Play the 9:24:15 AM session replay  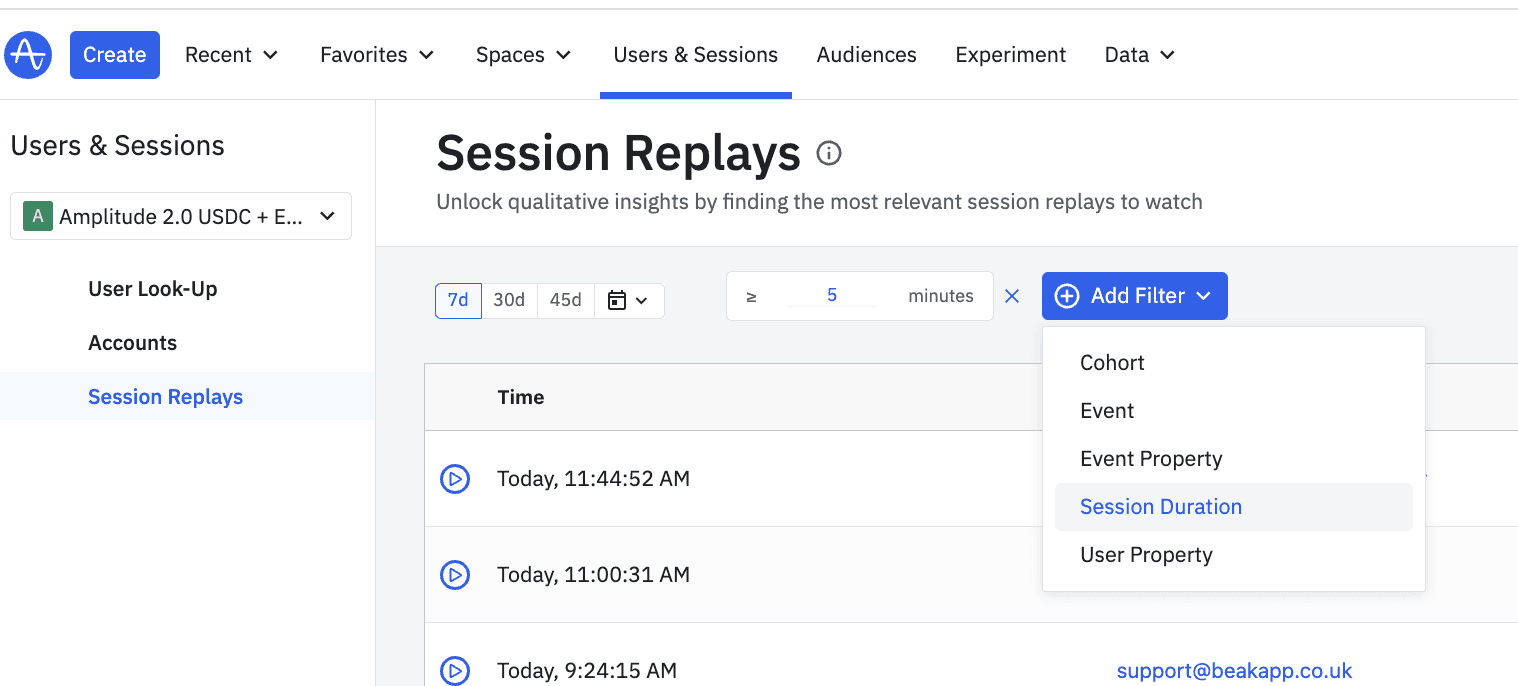pos(455,670)
